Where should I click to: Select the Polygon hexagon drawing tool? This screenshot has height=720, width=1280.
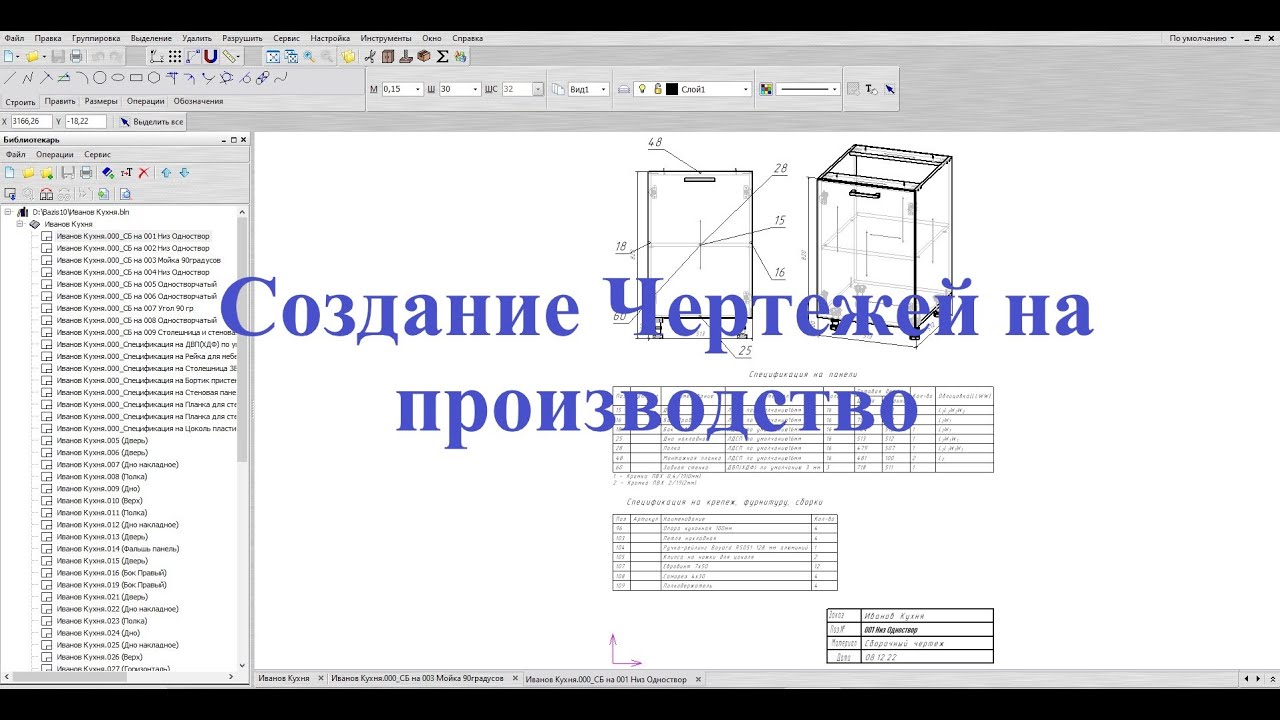tap(154, 78)
